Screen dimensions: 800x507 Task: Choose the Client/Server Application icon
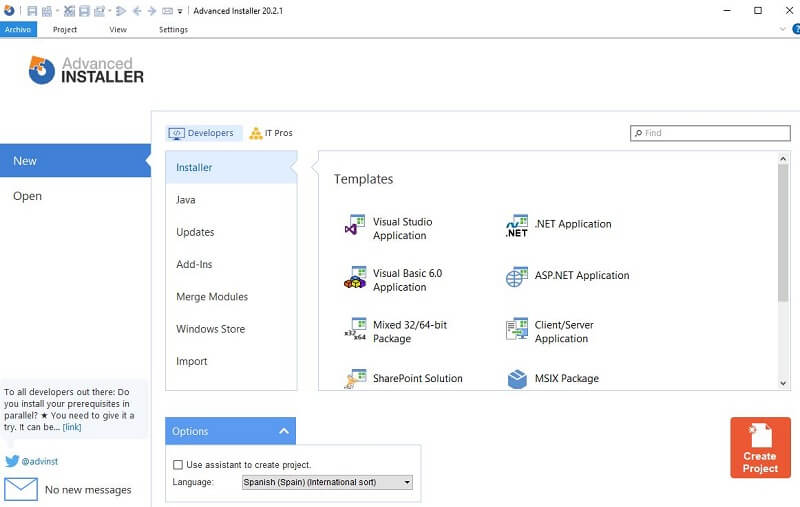[517, 329]
